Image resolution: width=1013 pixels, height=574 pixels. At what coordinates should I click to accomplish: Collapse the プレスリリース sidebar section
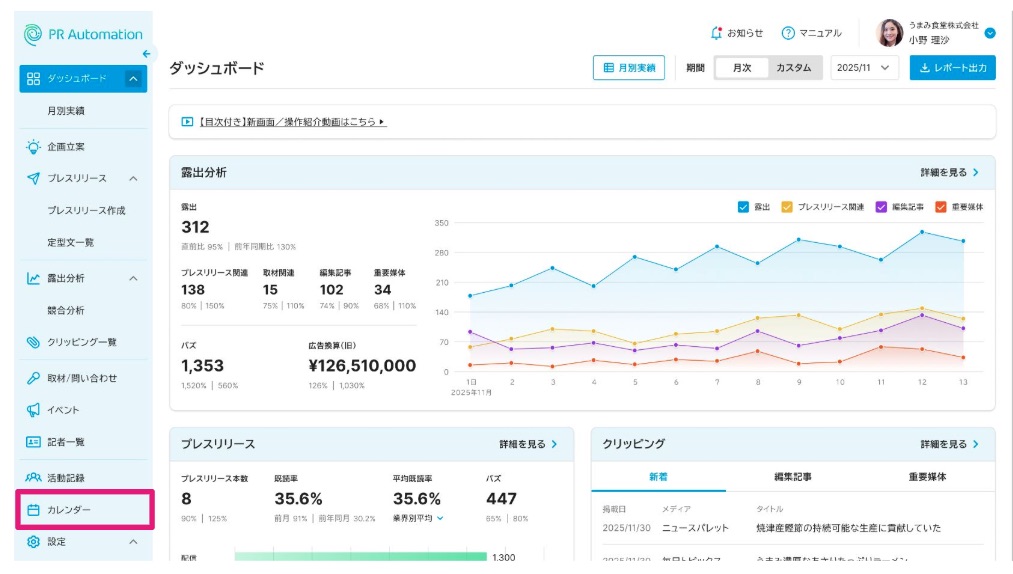[133, 178]
